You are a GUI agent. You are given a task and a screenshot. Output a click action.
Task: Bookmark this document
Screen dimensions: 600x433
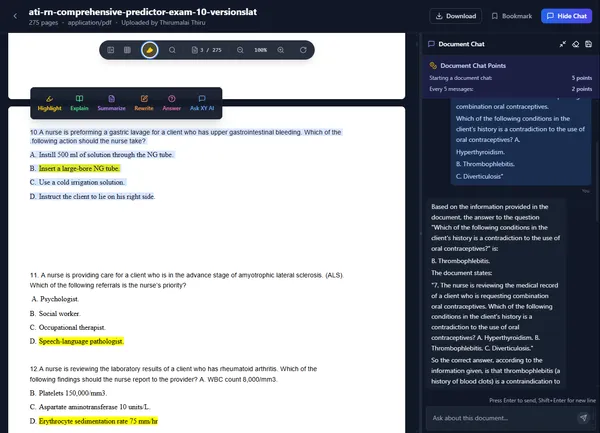[511, 16]
